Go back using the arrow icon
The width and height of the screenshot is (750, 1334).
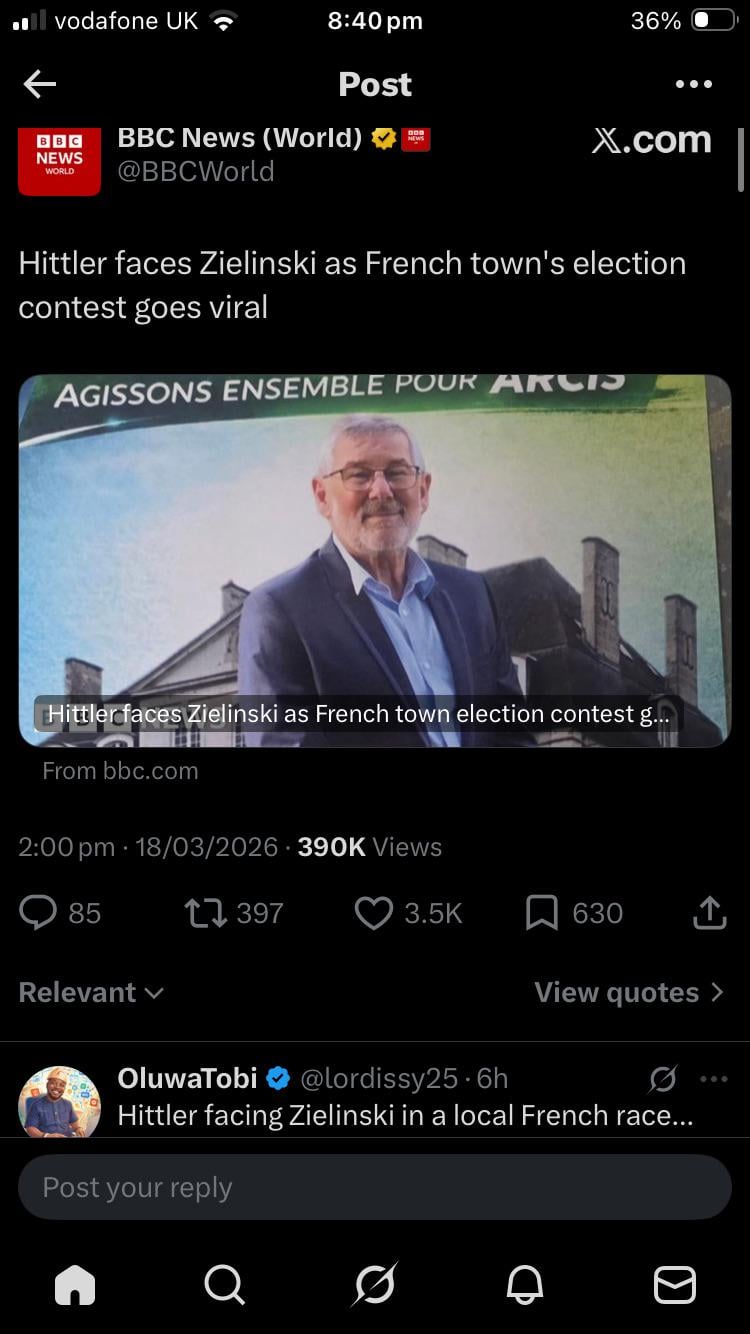point(40,84)
